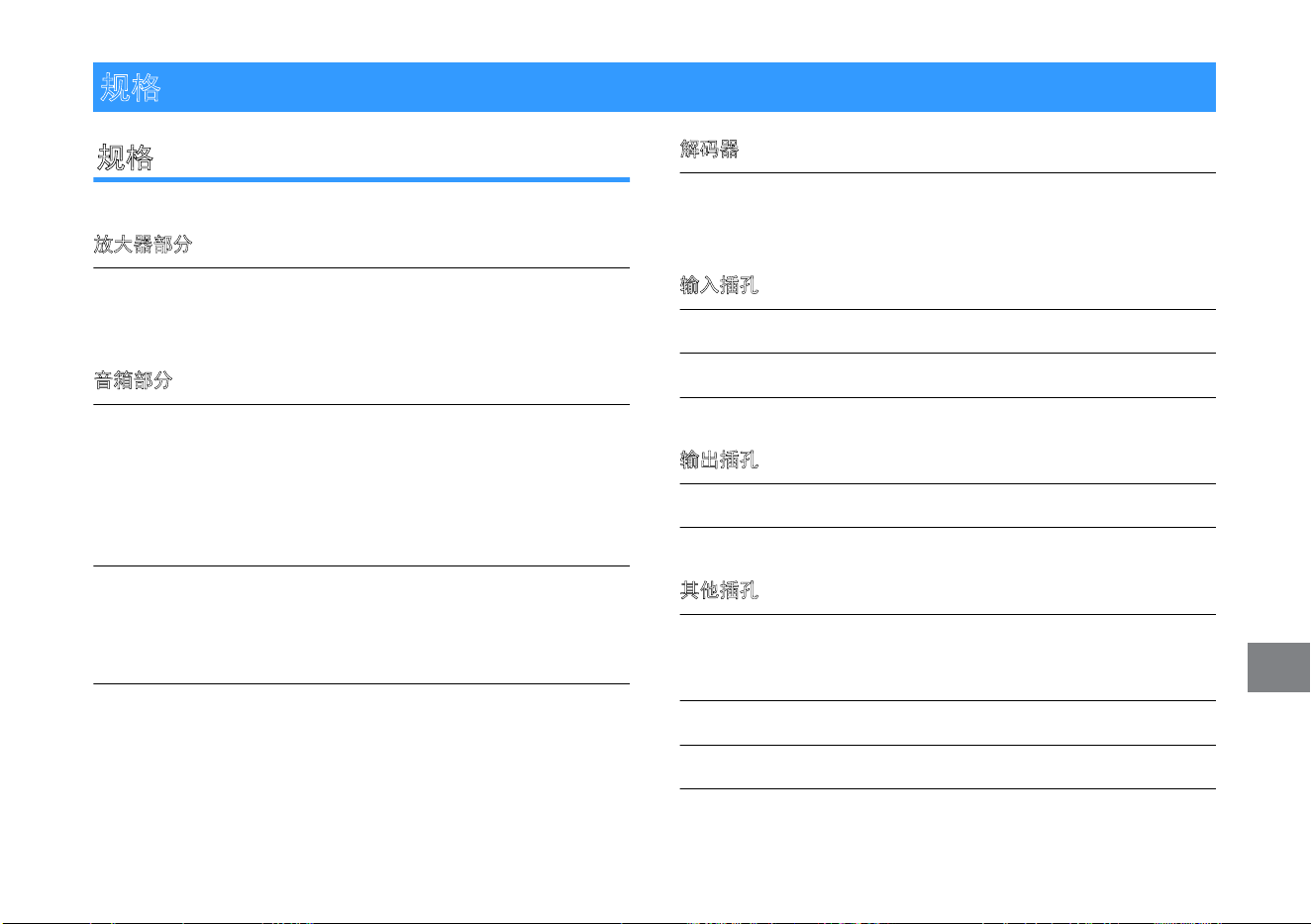
Task: Click the upper empty block under 音箱部分
Action: pos(361,485)
